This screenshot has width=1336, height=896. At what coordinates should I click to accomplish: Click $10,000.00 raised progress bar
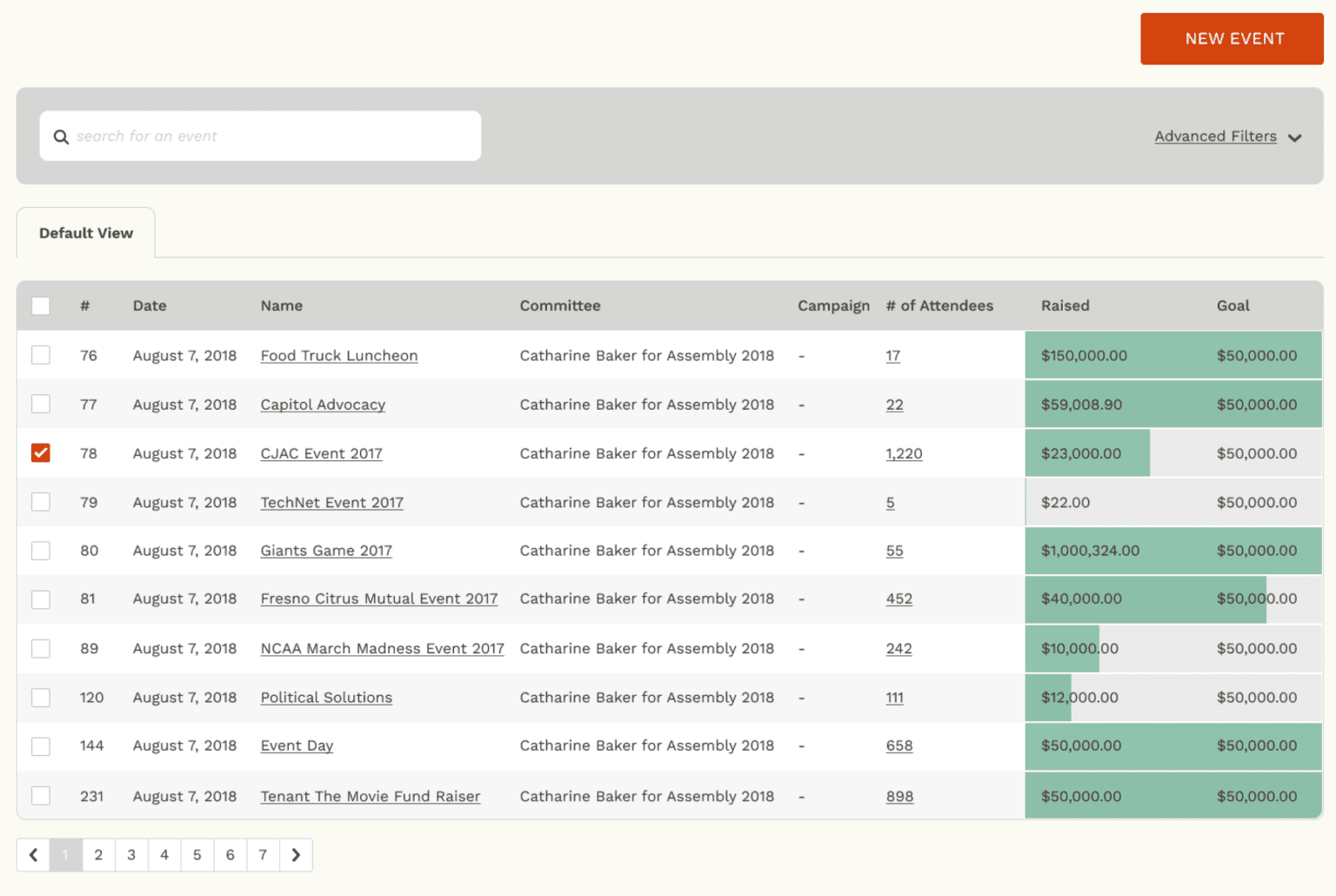pos(1062,648)
